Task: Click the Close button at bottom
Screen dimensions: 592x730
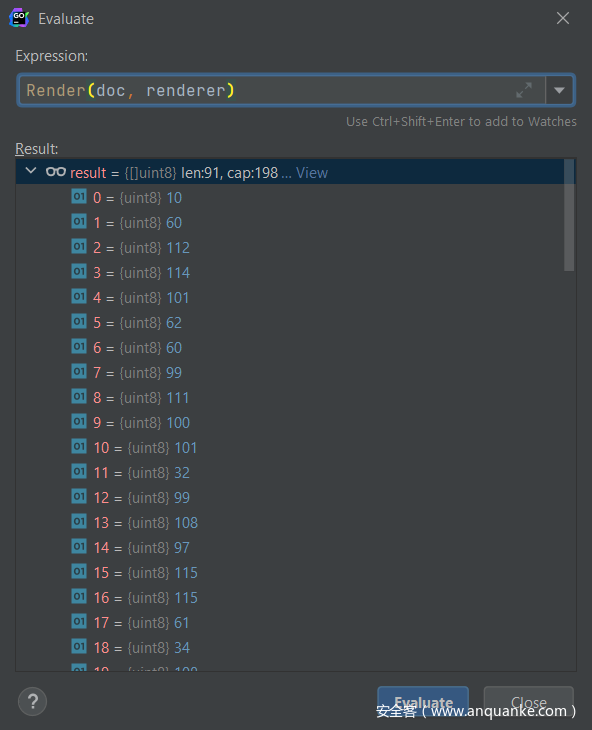Action: [529, 702]
